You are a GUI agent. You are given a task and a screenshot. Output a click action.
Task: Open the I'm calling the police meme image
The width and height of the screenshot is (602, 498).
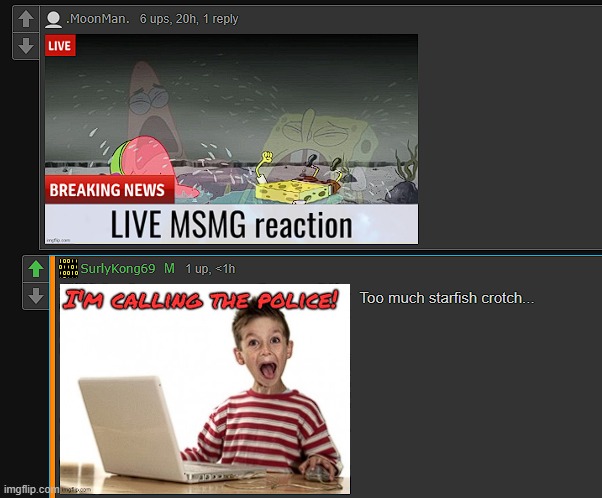205,389
